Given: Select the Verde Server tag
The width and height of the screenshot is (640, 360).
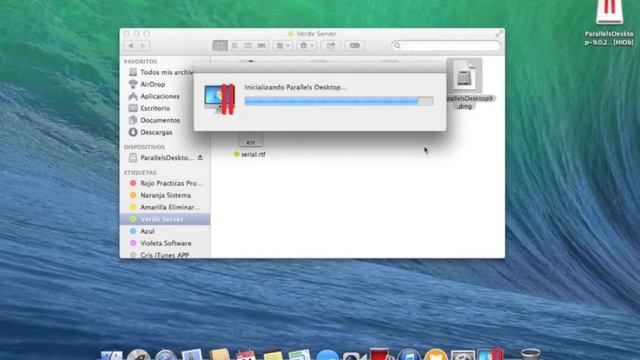Looking at the screenshot, I should (x=165, y=219).
